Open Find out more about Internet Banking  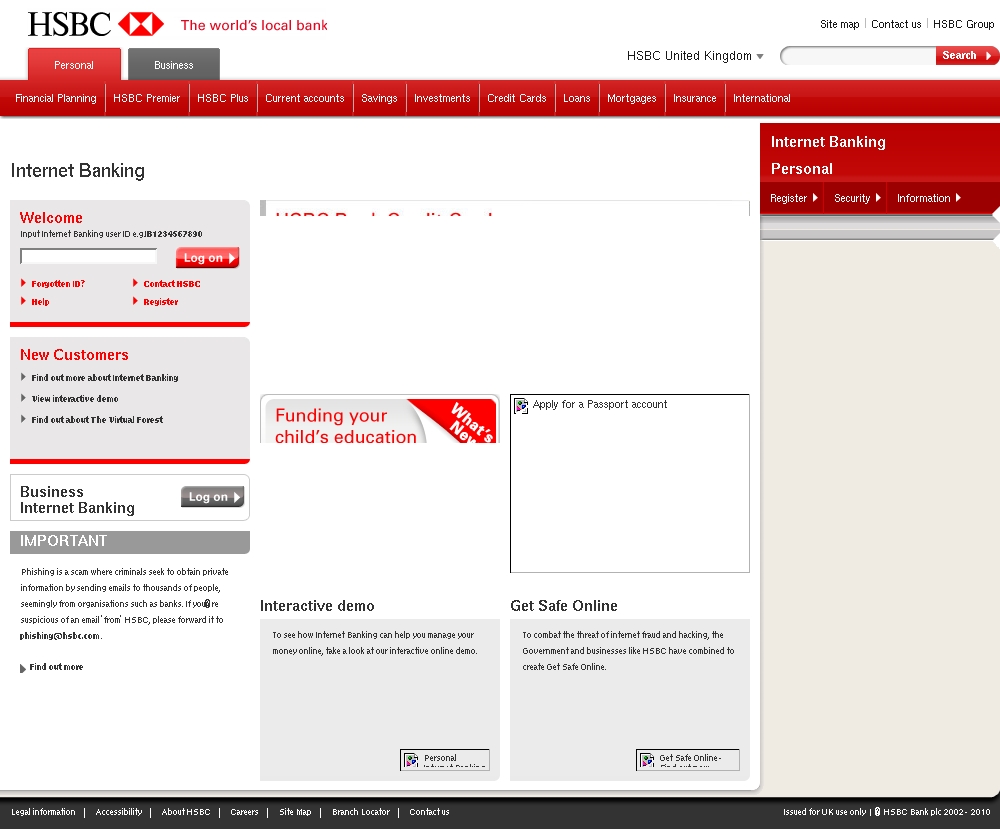(x=105, y=378)
